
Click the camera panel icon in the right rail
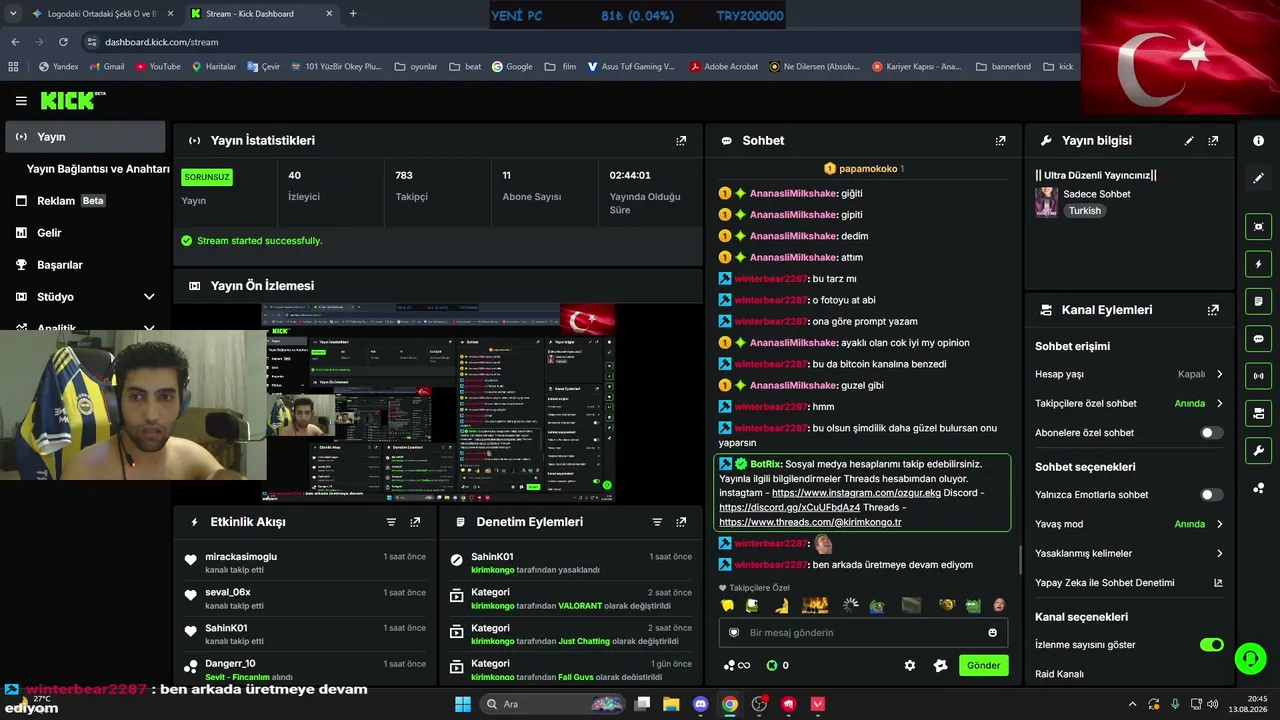[x=1258, y=413]
